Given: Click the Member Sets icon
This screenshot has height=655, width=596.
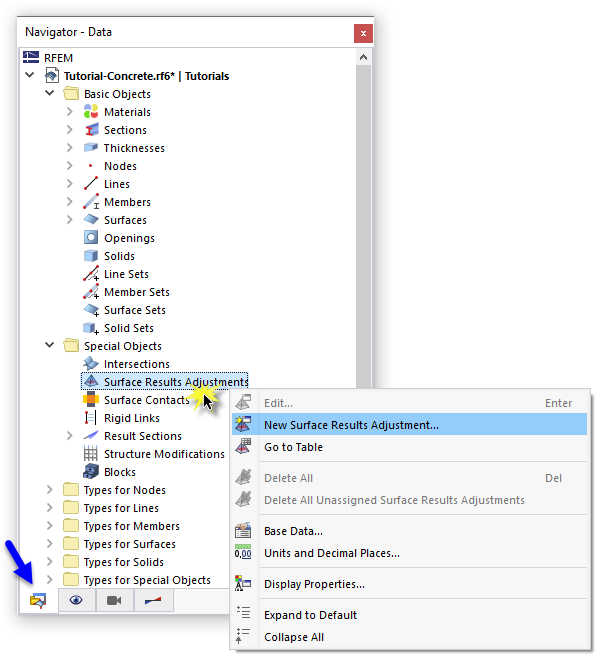Looking at the screenshot, I should point(91,292).
